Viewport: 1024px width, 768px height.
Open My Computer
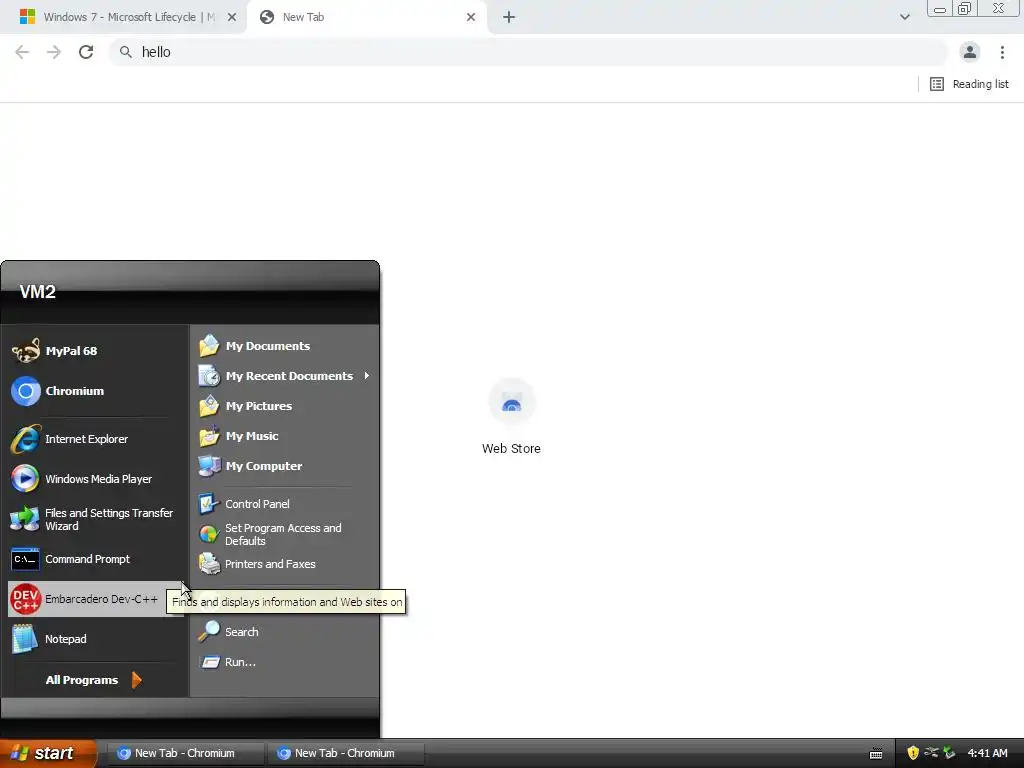pyautogui.click(x=284, y=466)
